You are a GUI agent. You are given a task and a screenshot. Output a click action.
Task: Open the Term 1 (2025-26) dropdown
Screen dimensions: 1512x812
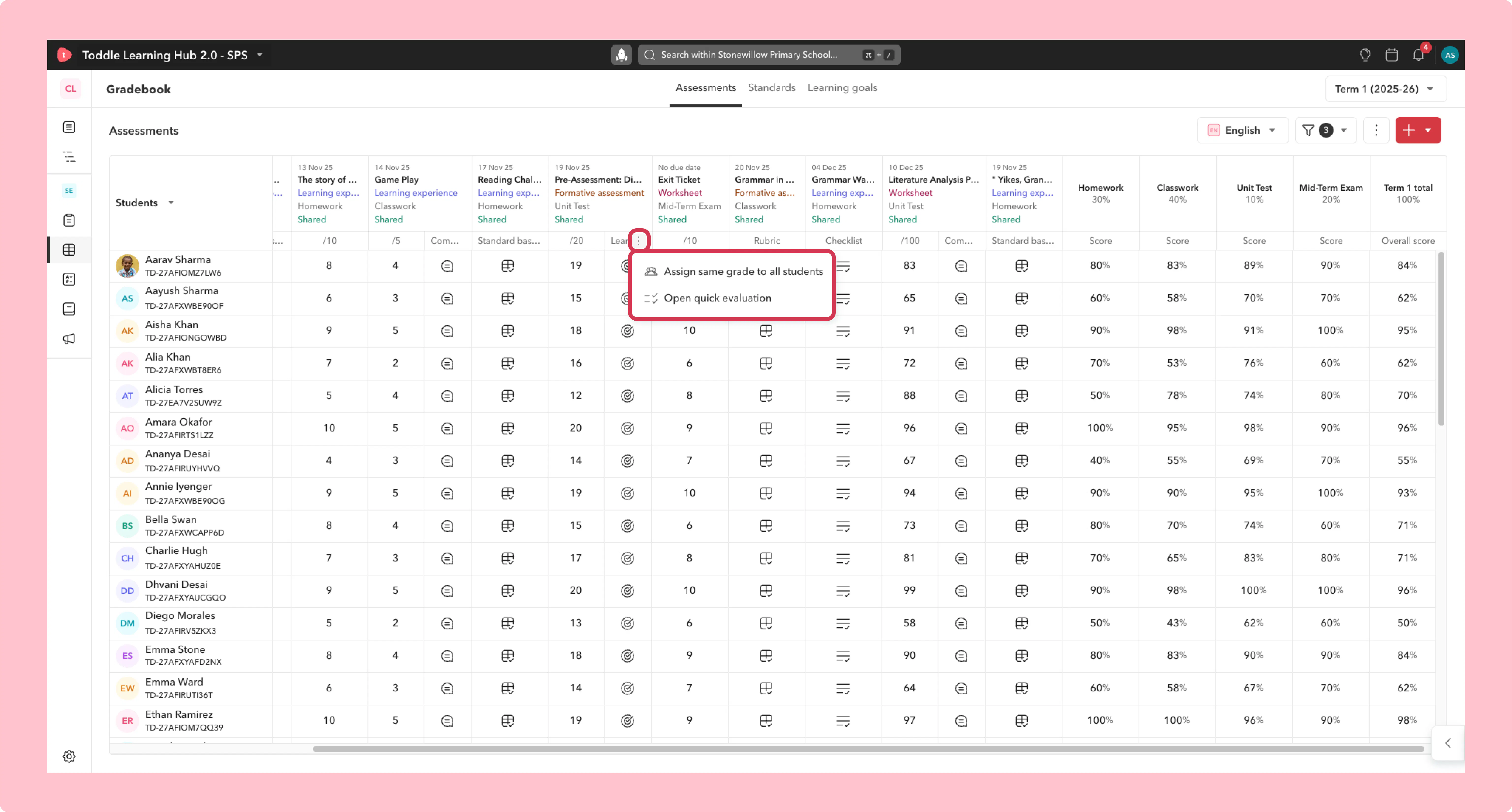point(1385,89)
